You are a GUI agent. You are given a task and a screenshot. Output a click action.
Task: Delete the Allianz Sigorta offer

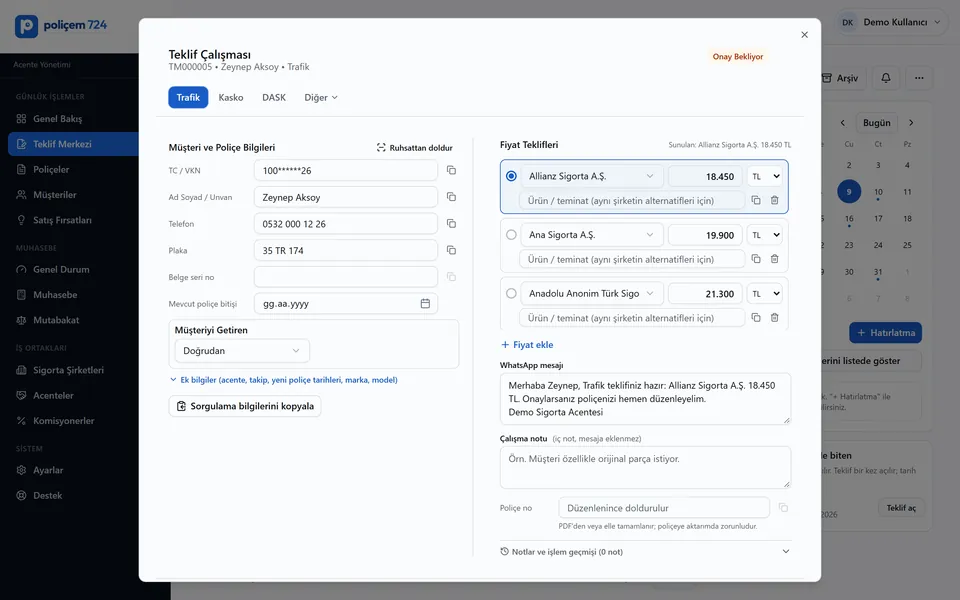click(x=774, y=200)
